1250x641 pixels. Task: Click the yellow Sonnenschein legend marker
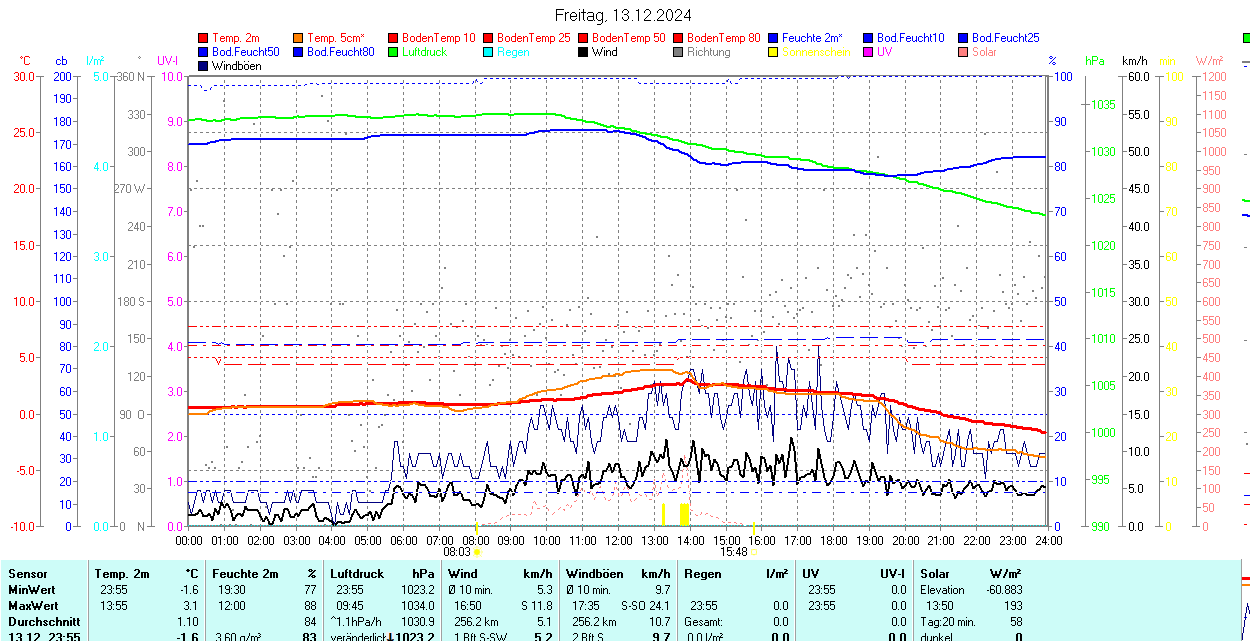[773, 52]
